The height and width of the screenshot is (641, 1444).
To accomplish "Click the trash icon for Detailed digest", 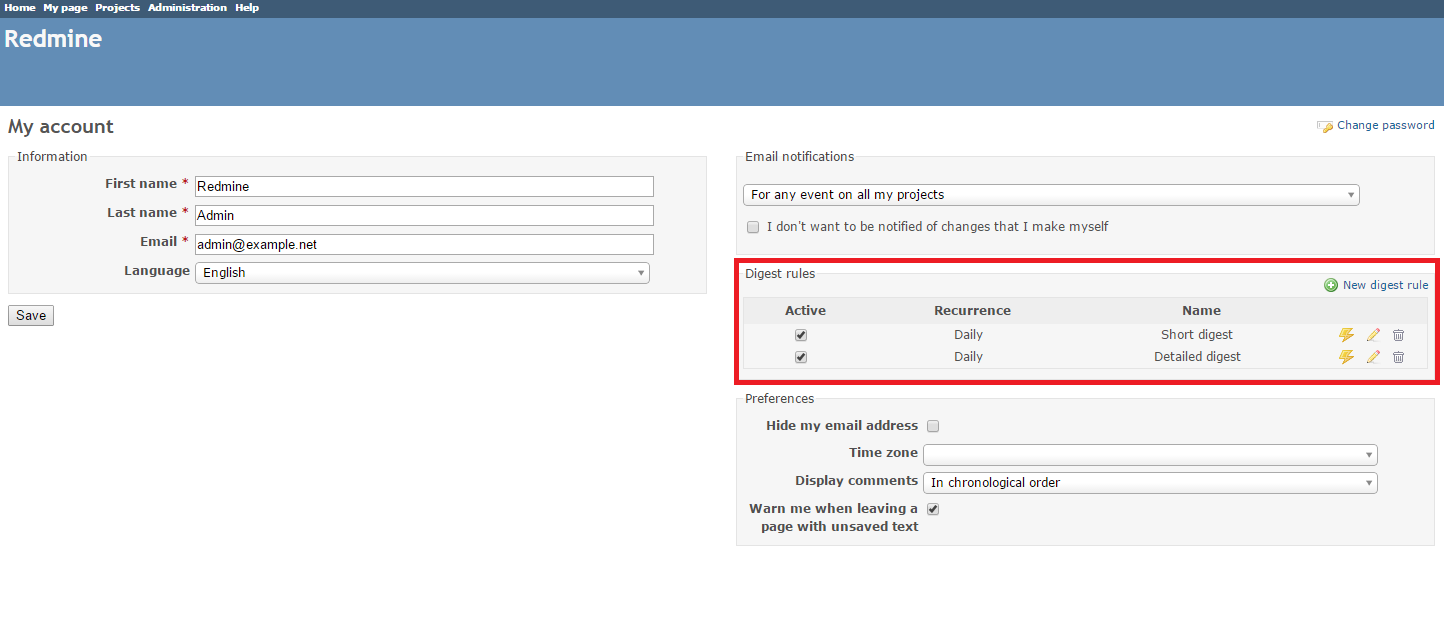I will coord(1398,357).
